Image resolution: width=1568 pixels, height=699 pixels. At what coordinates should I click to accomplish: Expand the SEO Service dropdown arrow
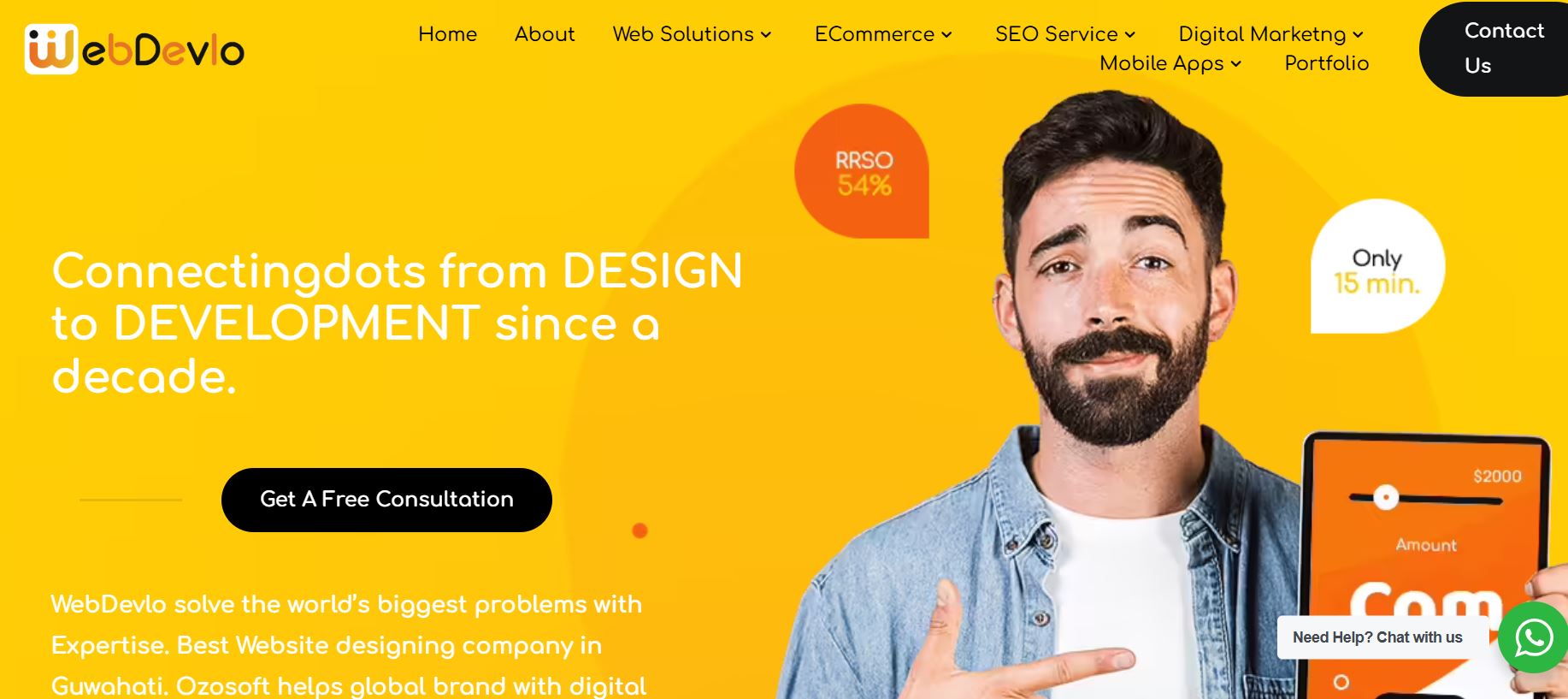click(1129, 35)
